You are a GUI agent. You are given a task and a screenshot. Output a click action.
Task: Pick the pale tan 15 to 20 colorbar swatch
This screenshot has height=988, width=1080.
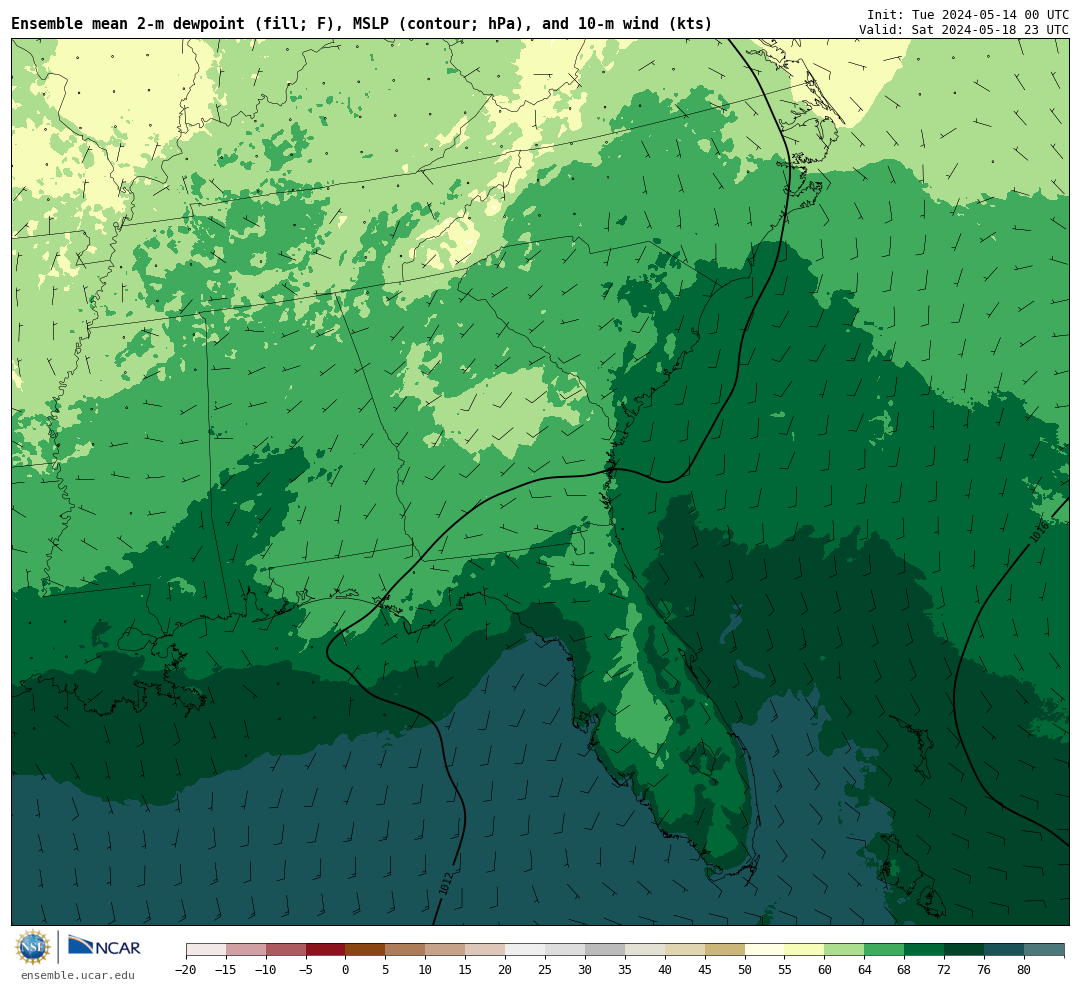click(x=486, y=950)
